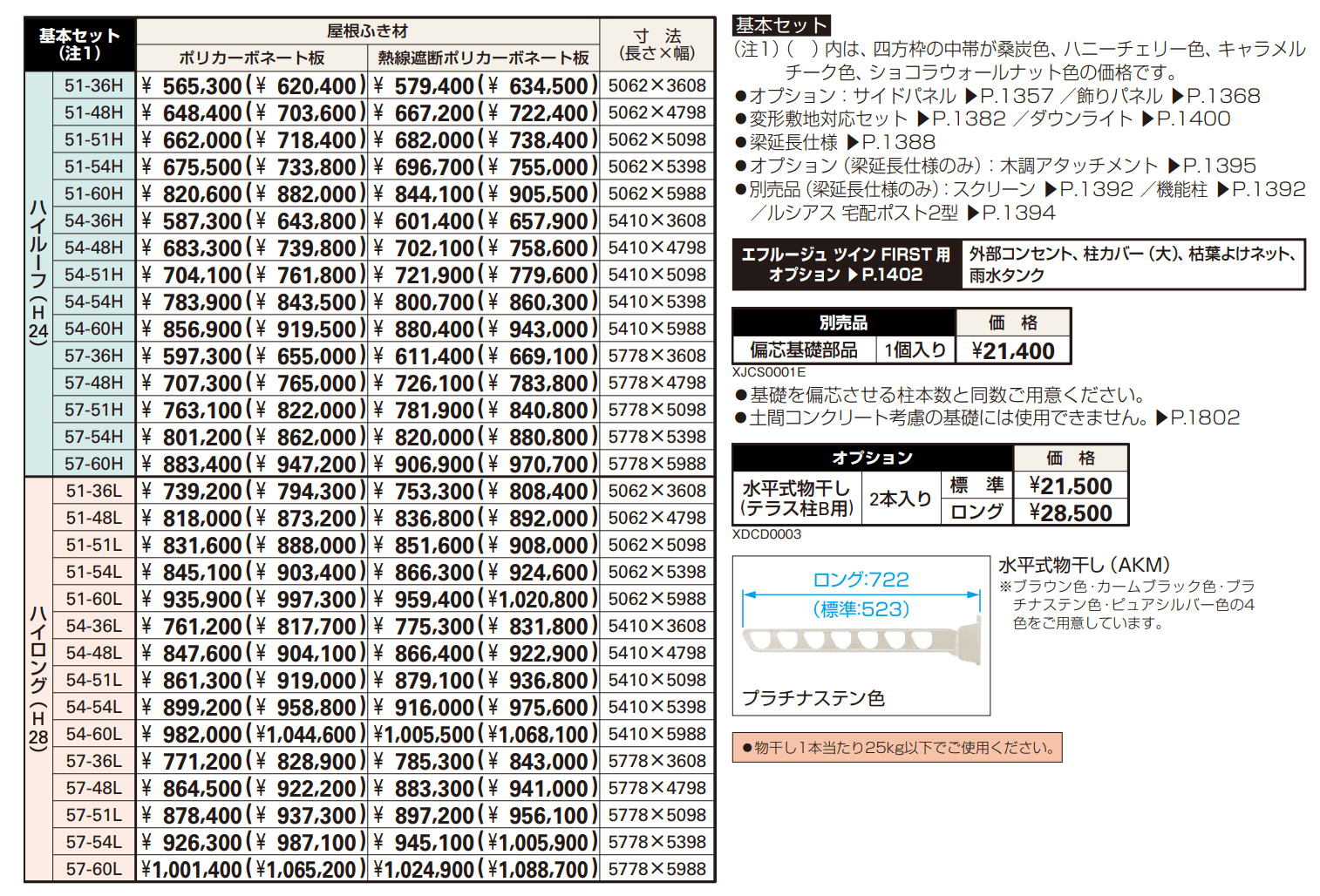This screenshot has height=896, width=1320.
Task: Click the 熱線遮断ポリカーボネート板 column header
Action: coord(484,58)
